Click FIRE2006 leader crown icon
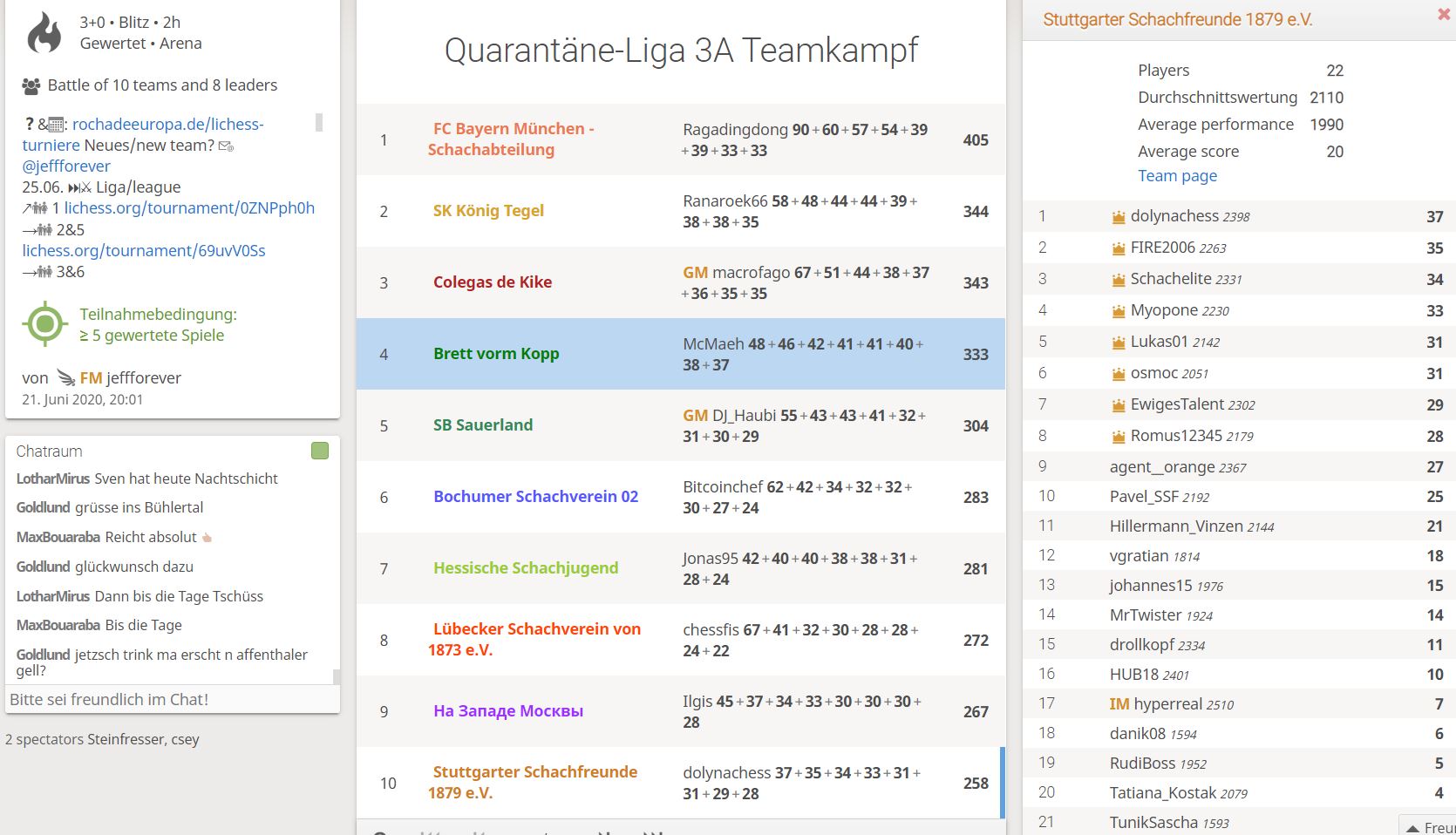The width and height of the screenshot is (1456, 835). (1119, 248)
